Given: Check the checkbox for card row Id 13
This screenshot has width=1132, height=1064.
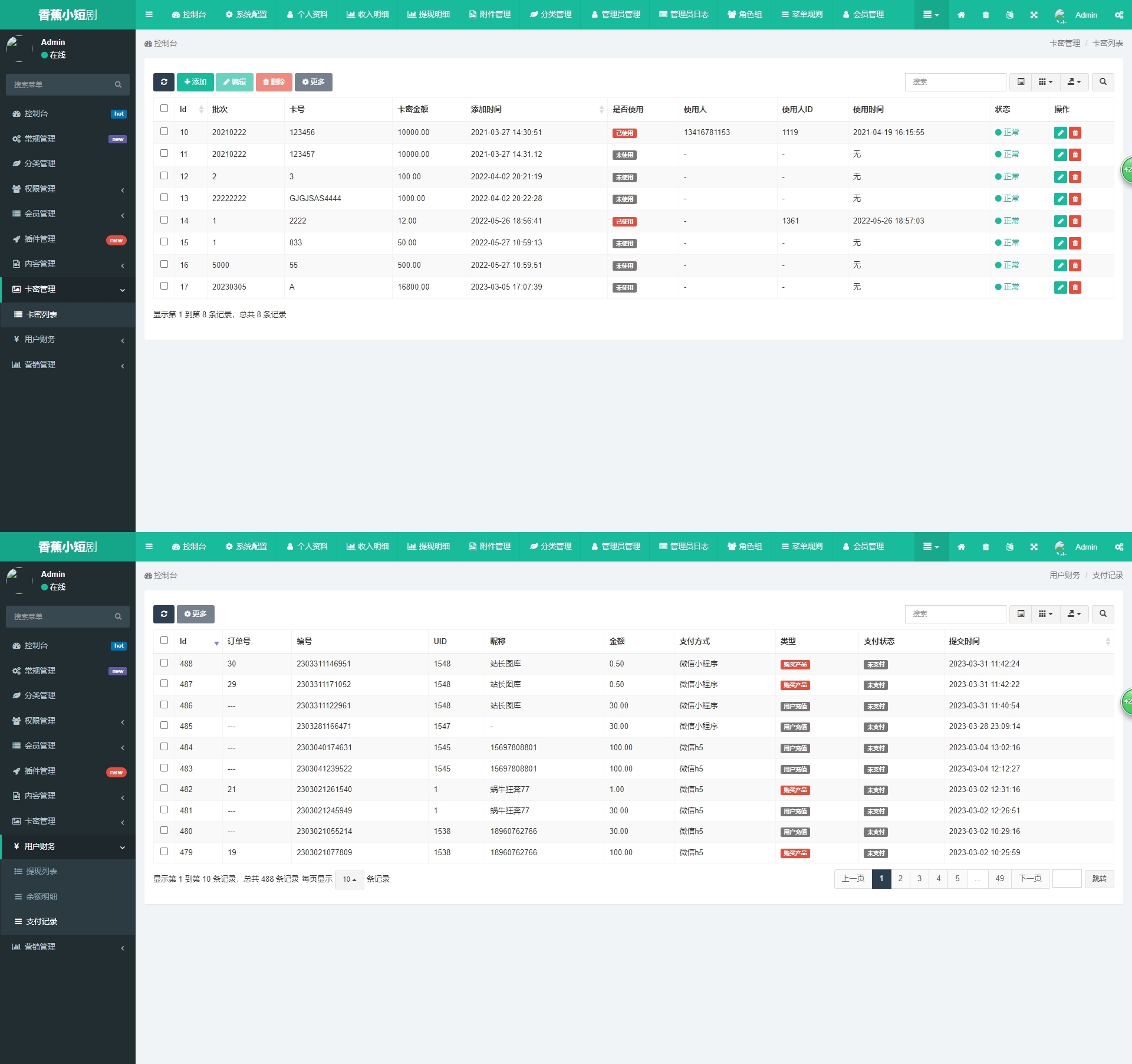Looking at the screenshot, I should tap(164, 198).
